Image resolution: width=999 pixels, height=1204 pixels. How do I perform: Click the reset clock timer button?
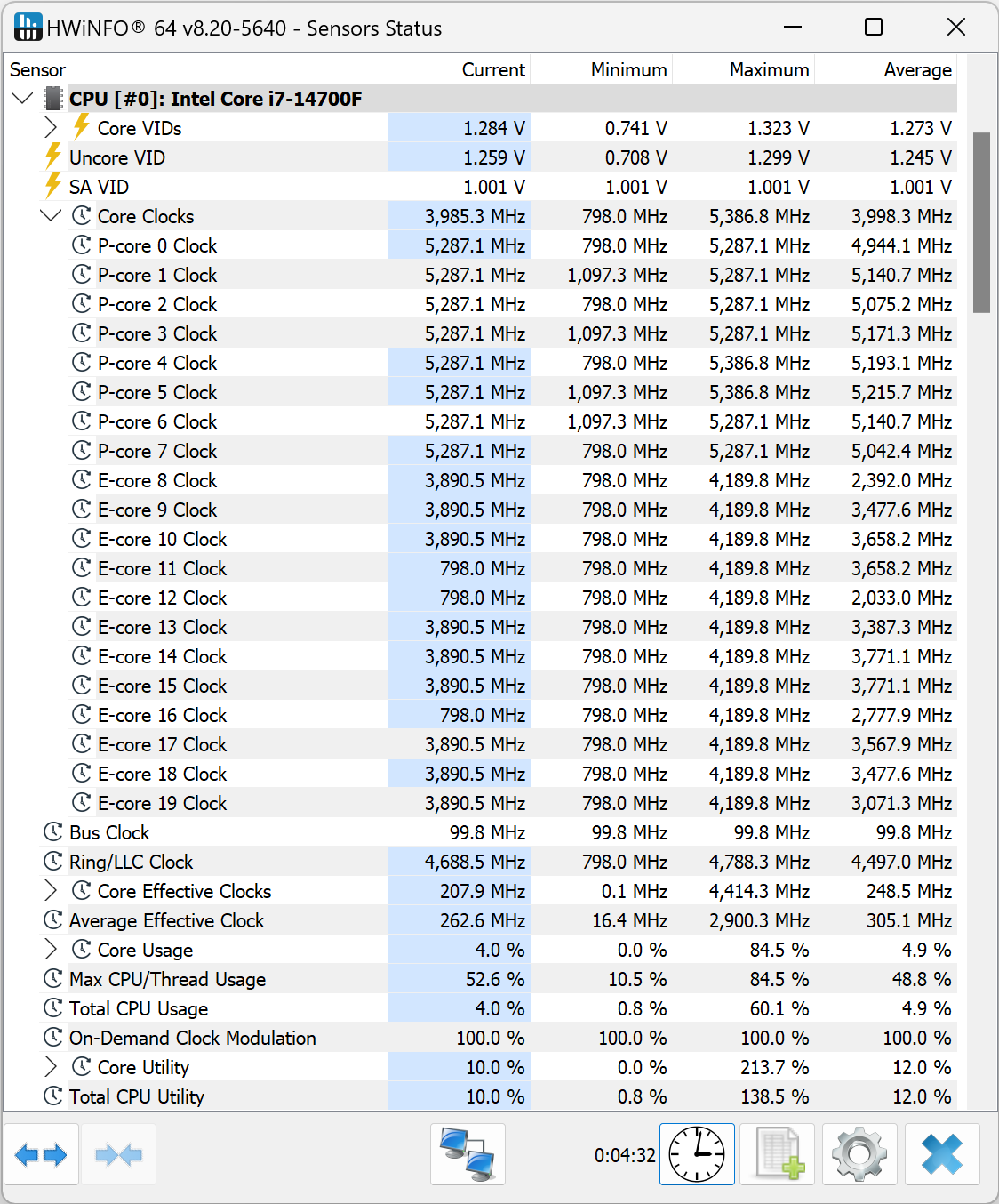point(697,1154)
